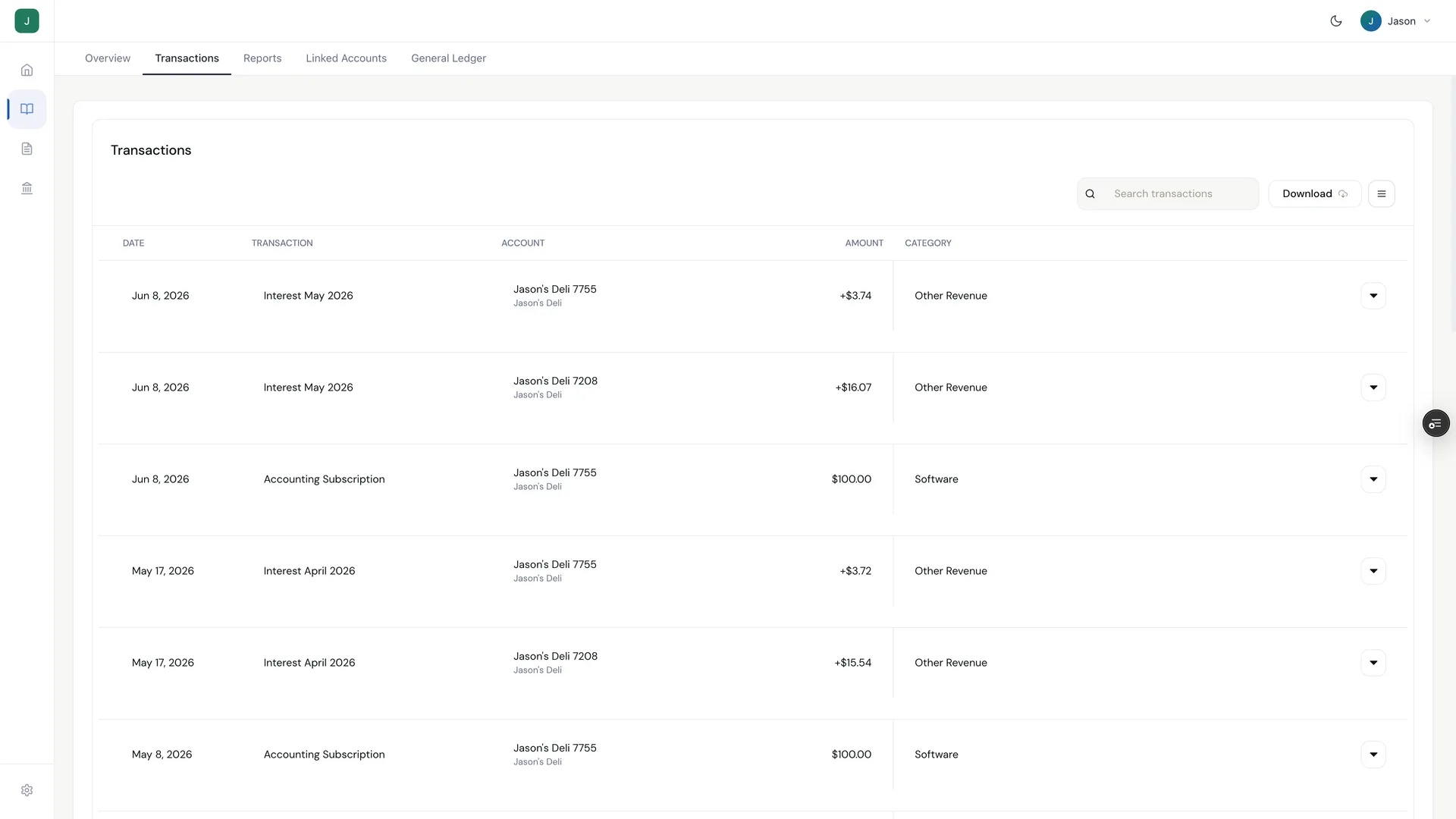Expand category dropdown for $15.54 interest row

(x=1373, y=663)
